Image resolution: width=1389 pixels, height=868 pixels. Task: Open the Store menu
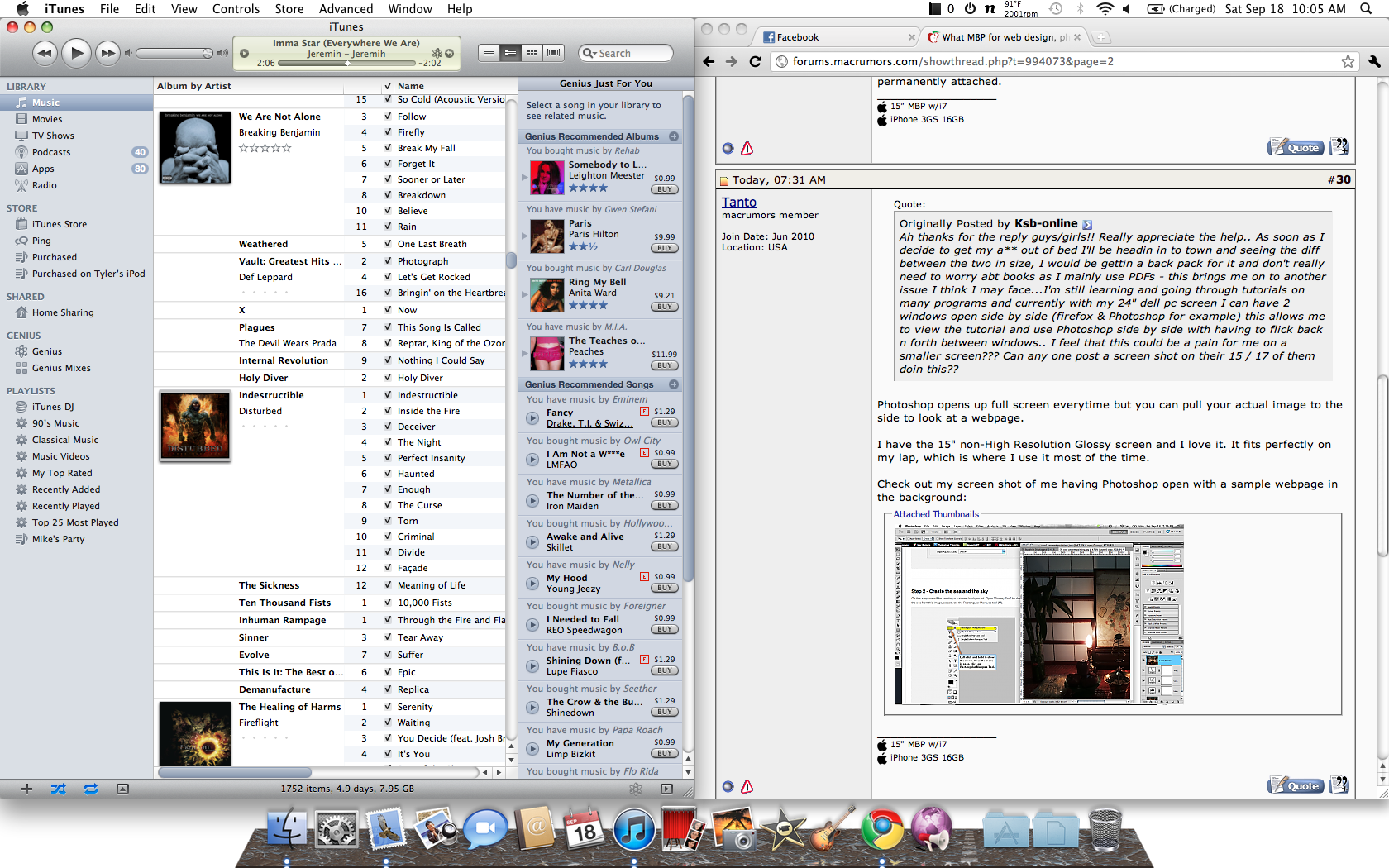289,8
